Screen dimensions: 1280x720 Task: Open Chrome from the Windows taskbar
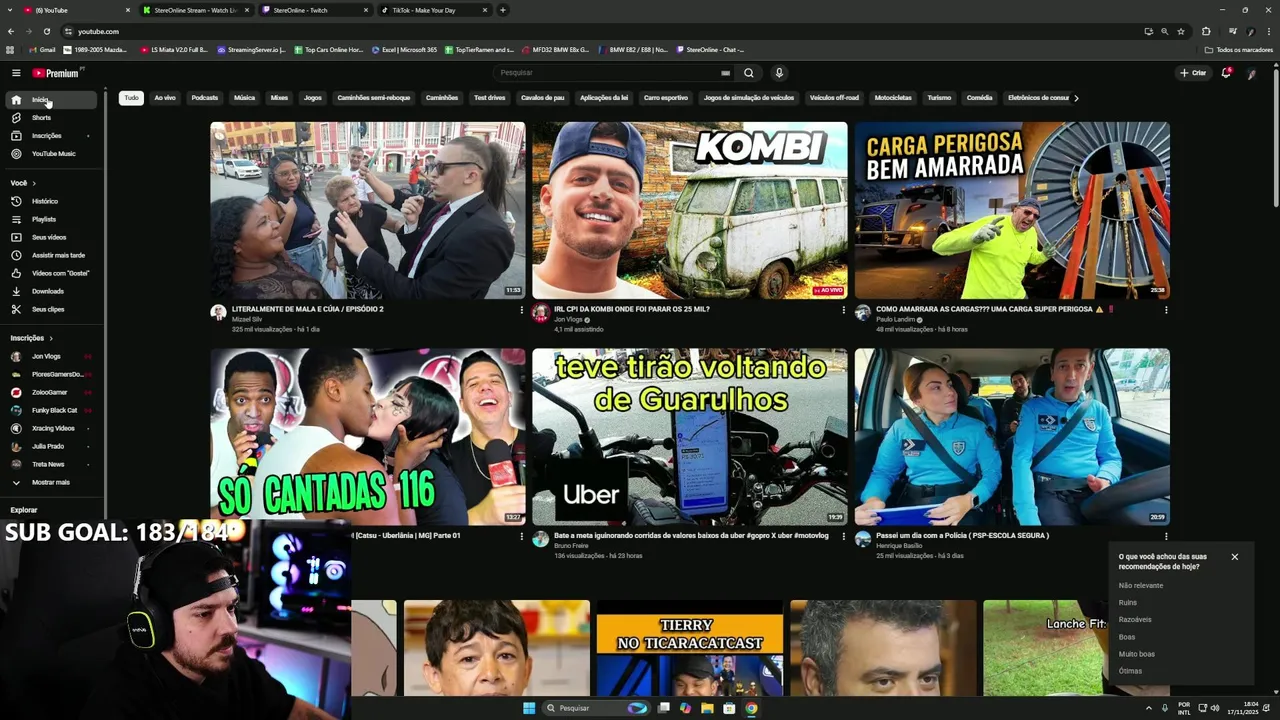(751, 708)
